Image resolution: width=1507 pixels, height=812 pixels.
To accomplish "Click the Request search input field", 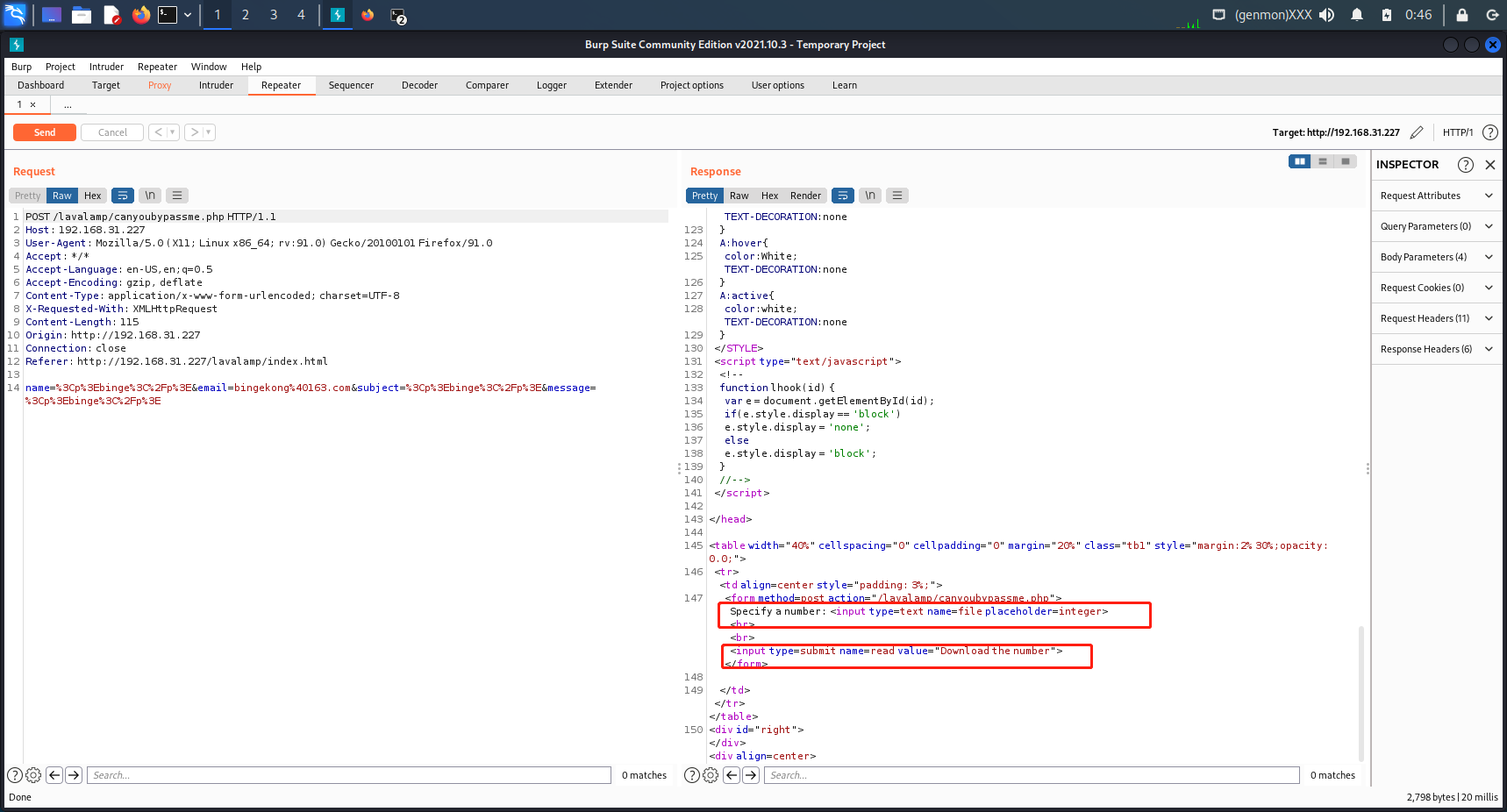I will [349, 775].
